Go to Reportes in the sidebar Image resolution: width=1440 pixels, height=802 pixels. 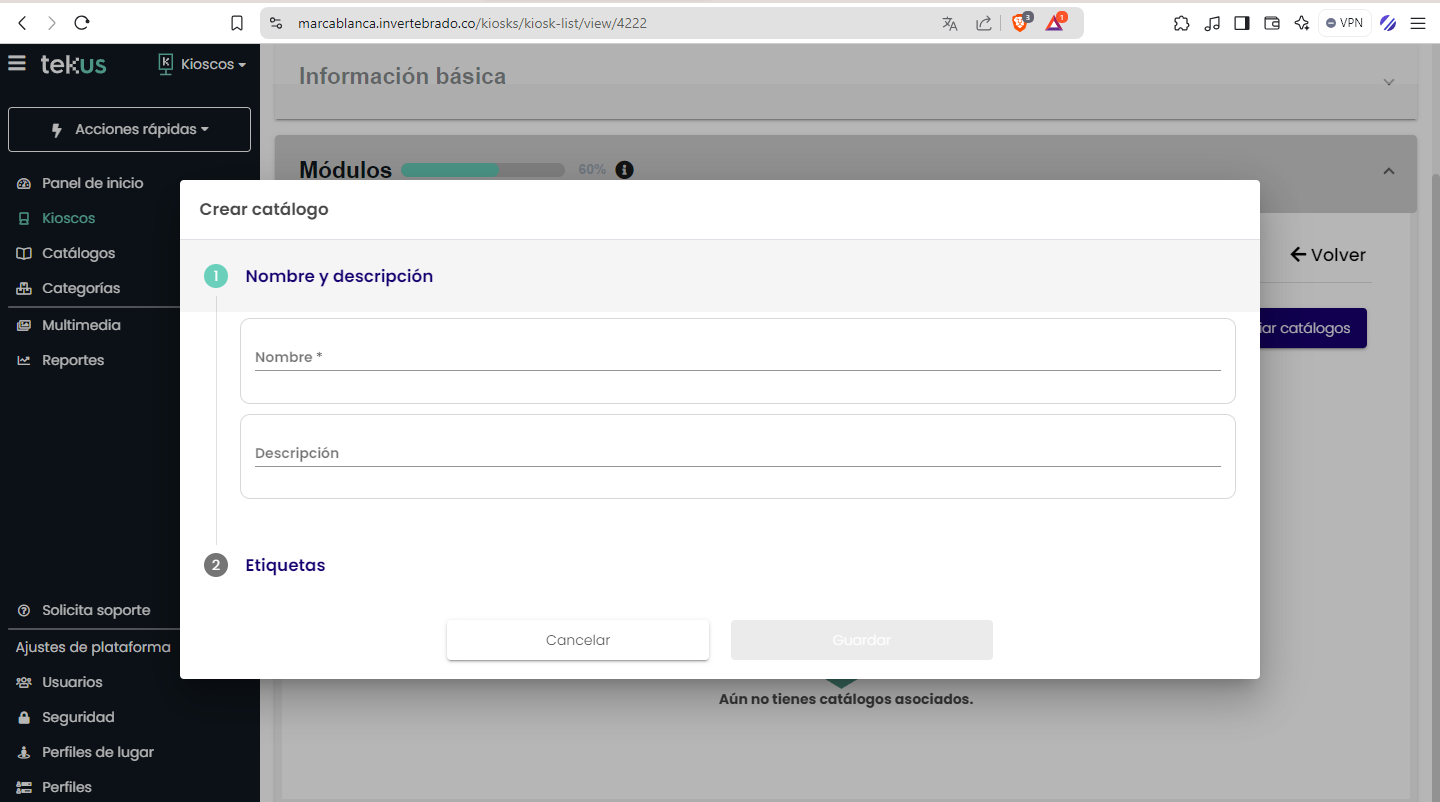click(x=72, y=360)
